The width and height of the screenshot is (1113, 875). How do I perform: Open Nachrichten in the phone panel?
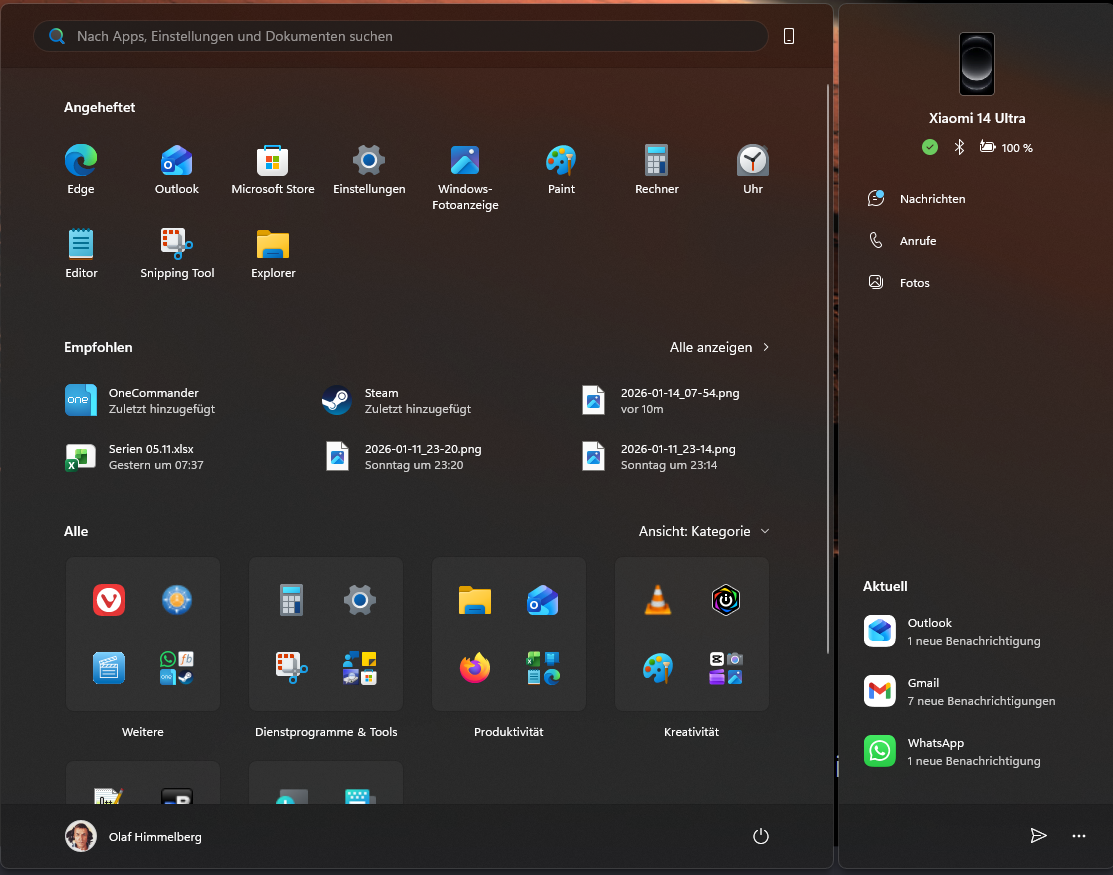tap(932, 199)
